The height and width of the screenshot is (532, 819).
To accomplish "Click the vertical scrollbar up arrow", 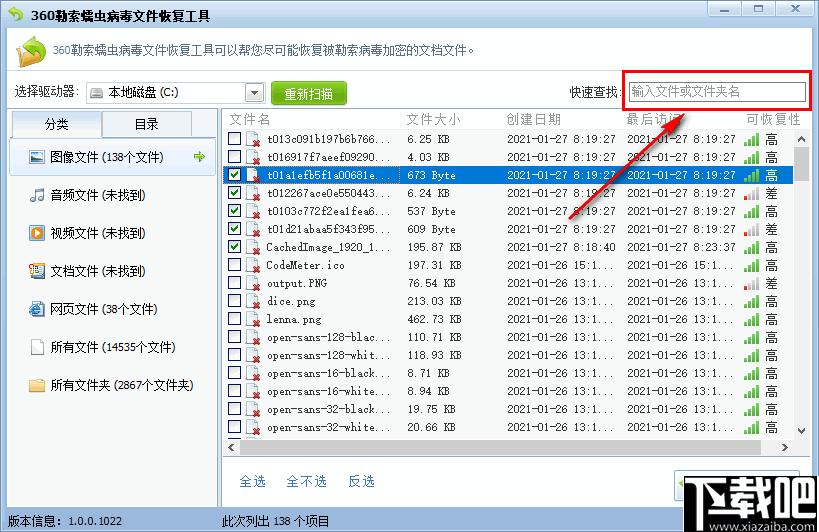I will (801, 139).
